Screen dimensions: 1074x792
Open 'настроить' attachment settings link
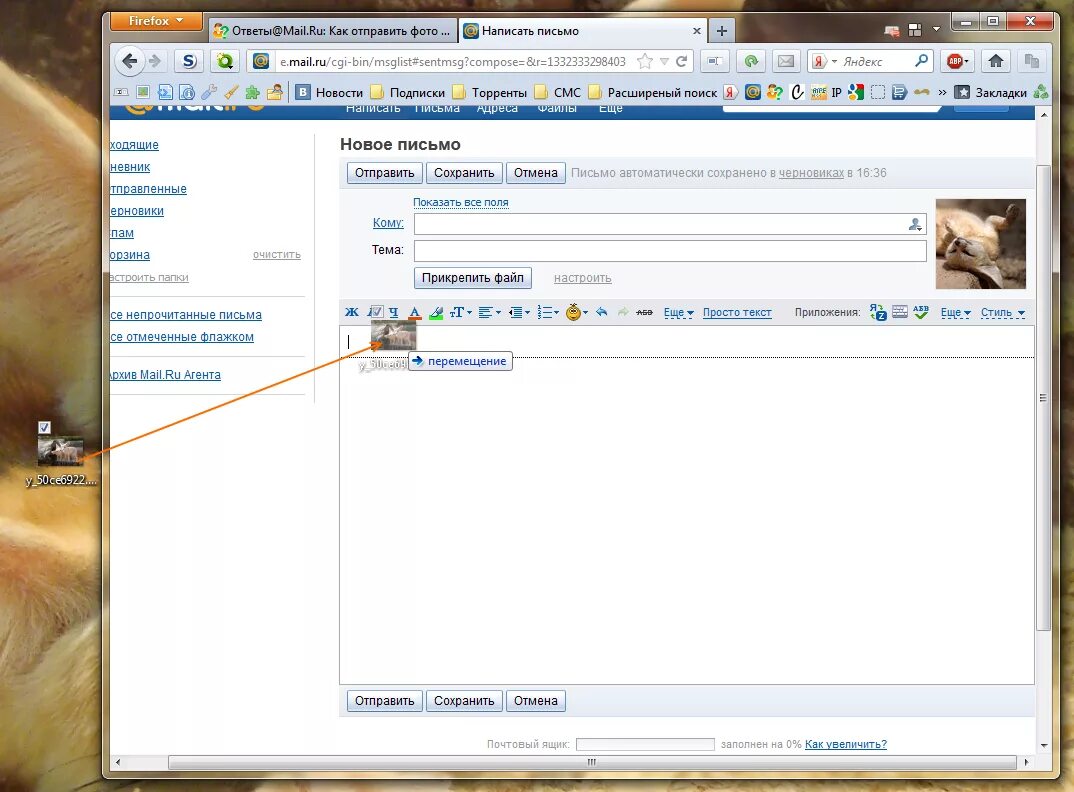click(583, 278)
